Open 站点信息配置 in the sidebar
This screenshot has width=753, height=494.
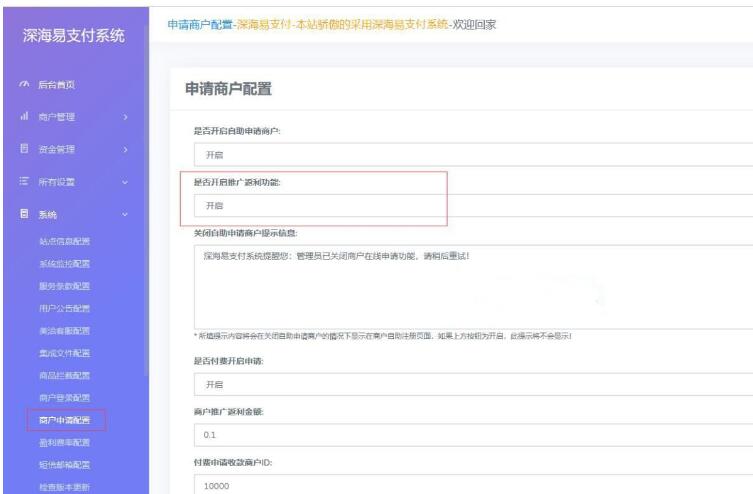[64, 241]
